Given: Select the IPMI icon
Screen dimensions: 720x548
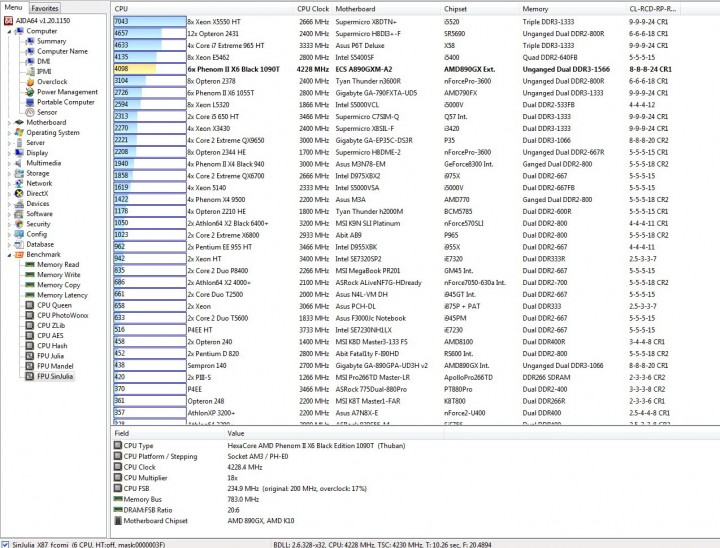Looking at the screenshot, I should click(x=30, y=71).
